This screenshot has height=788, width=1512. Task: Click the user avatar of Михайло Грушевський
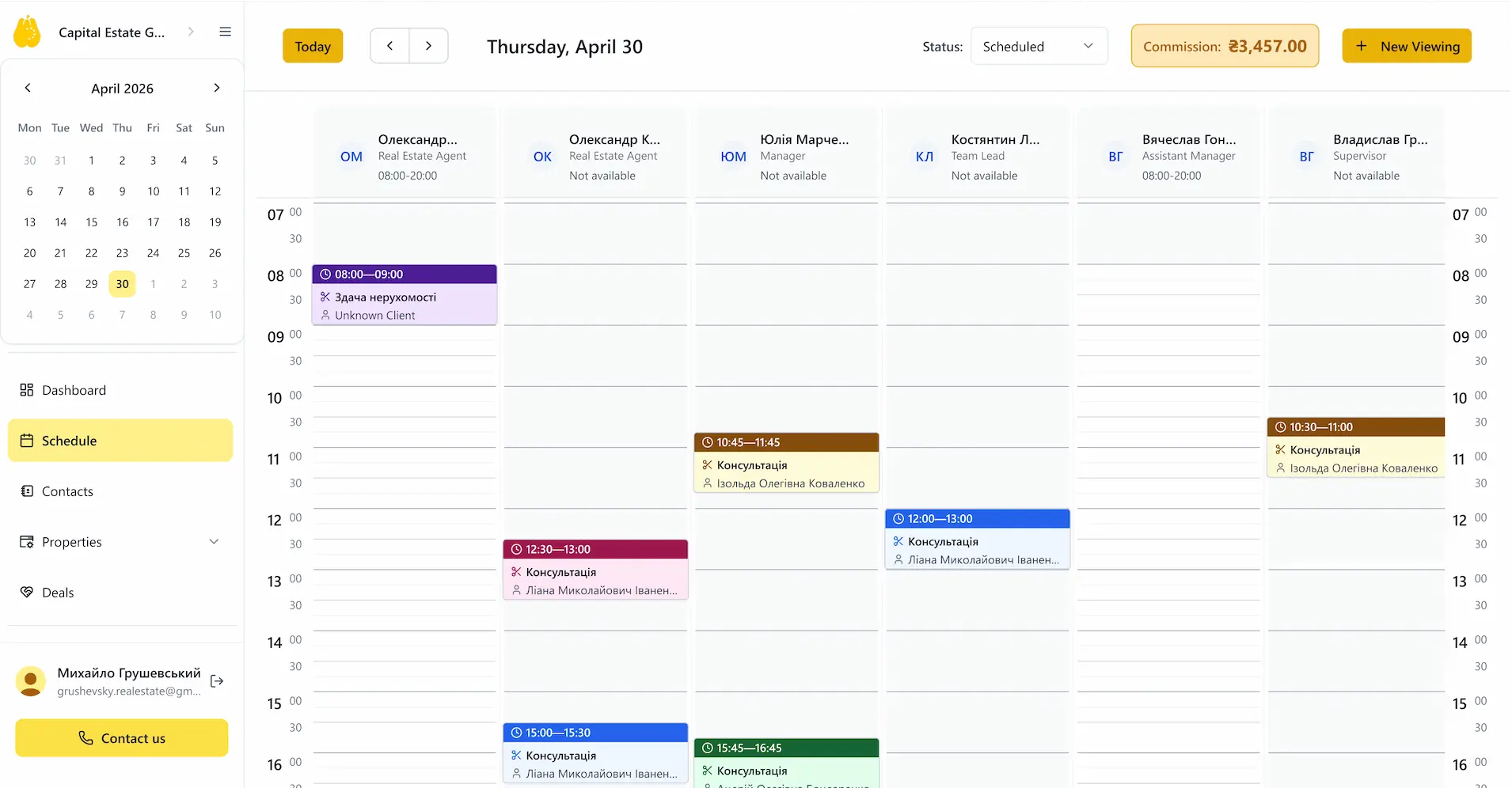point(31,681)
